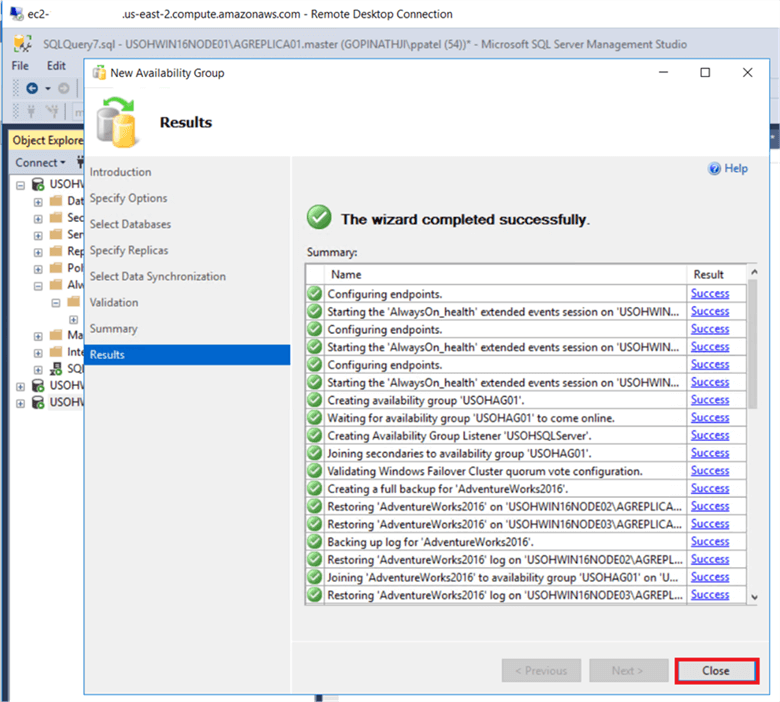The width and height of the screenshot is (780, 702).
Task: Click the green check icon beside 'Creating availability group'
Action: pos(315,400)
